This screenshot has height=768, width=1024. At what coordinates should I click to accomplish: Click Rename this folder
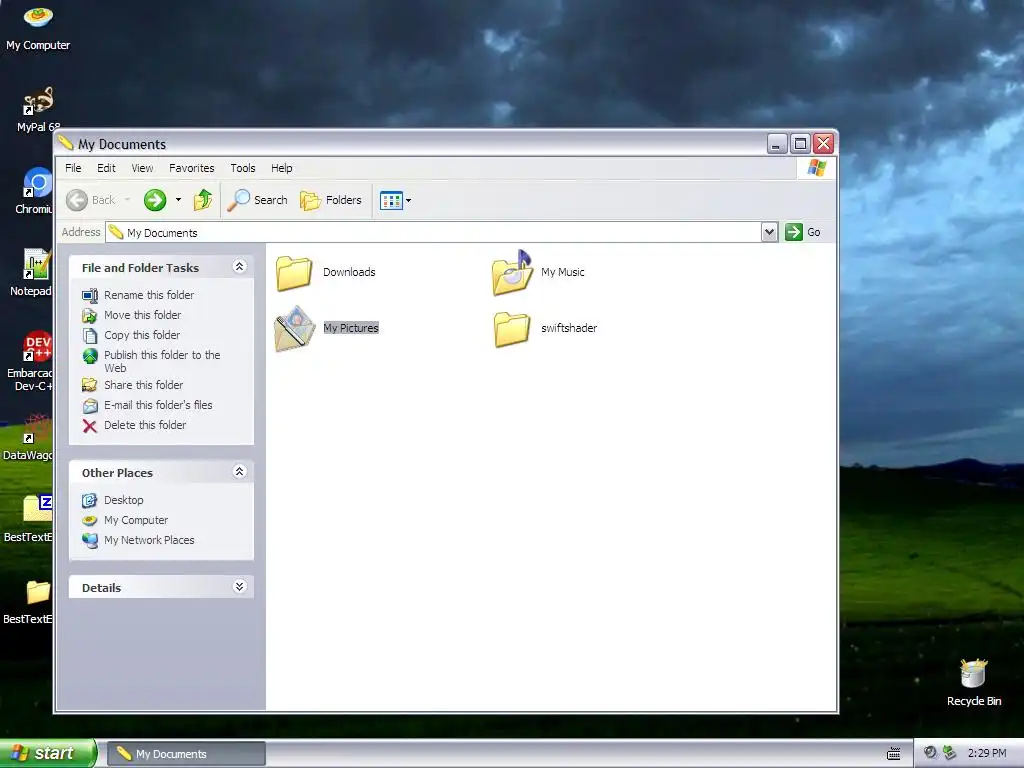(x=149, y=295)
